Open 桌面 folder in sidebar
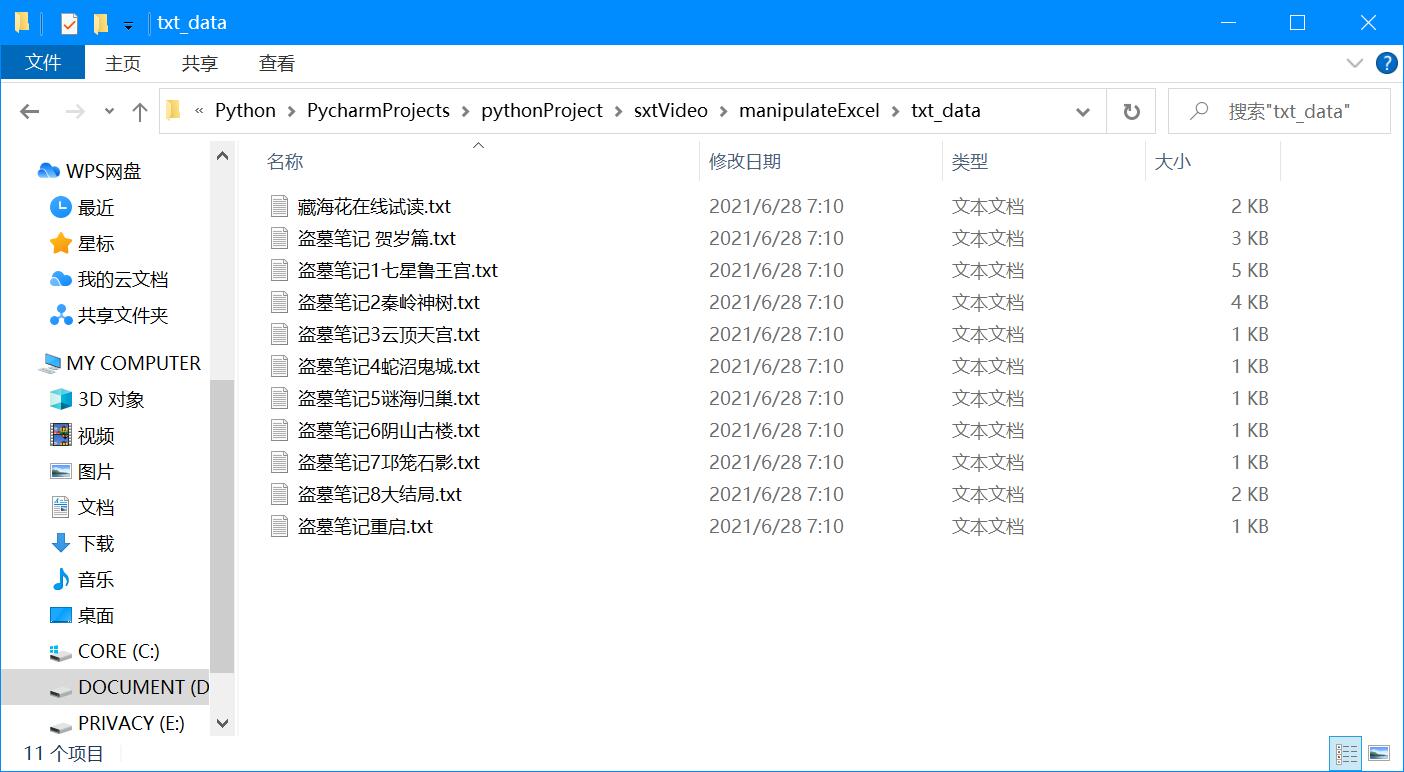The image size is (1404, 772). click(96, 615)
